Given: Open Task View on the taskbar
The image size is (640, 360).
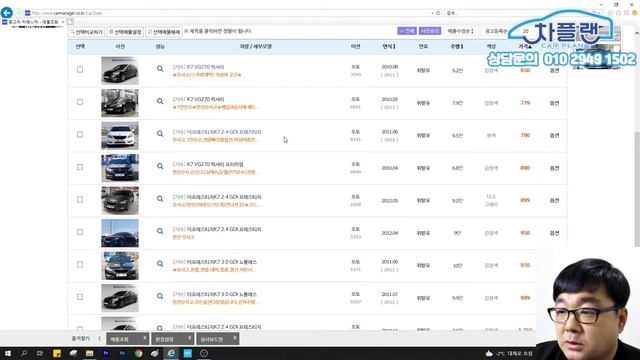Looking at the screenshot, I should pos(40,353).
